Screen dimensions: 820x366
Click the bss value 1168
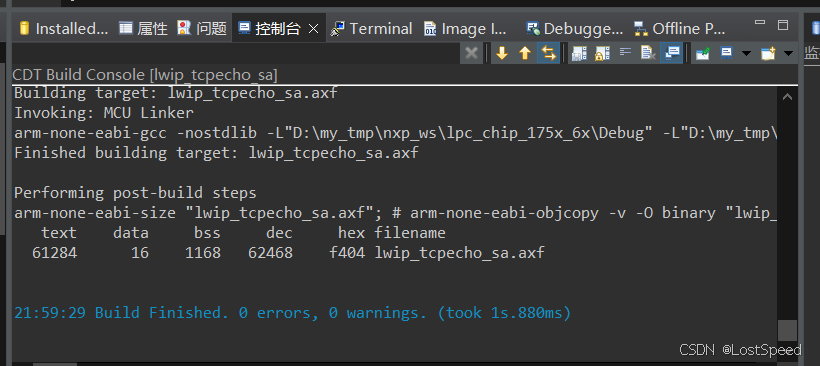pos(203,253)
